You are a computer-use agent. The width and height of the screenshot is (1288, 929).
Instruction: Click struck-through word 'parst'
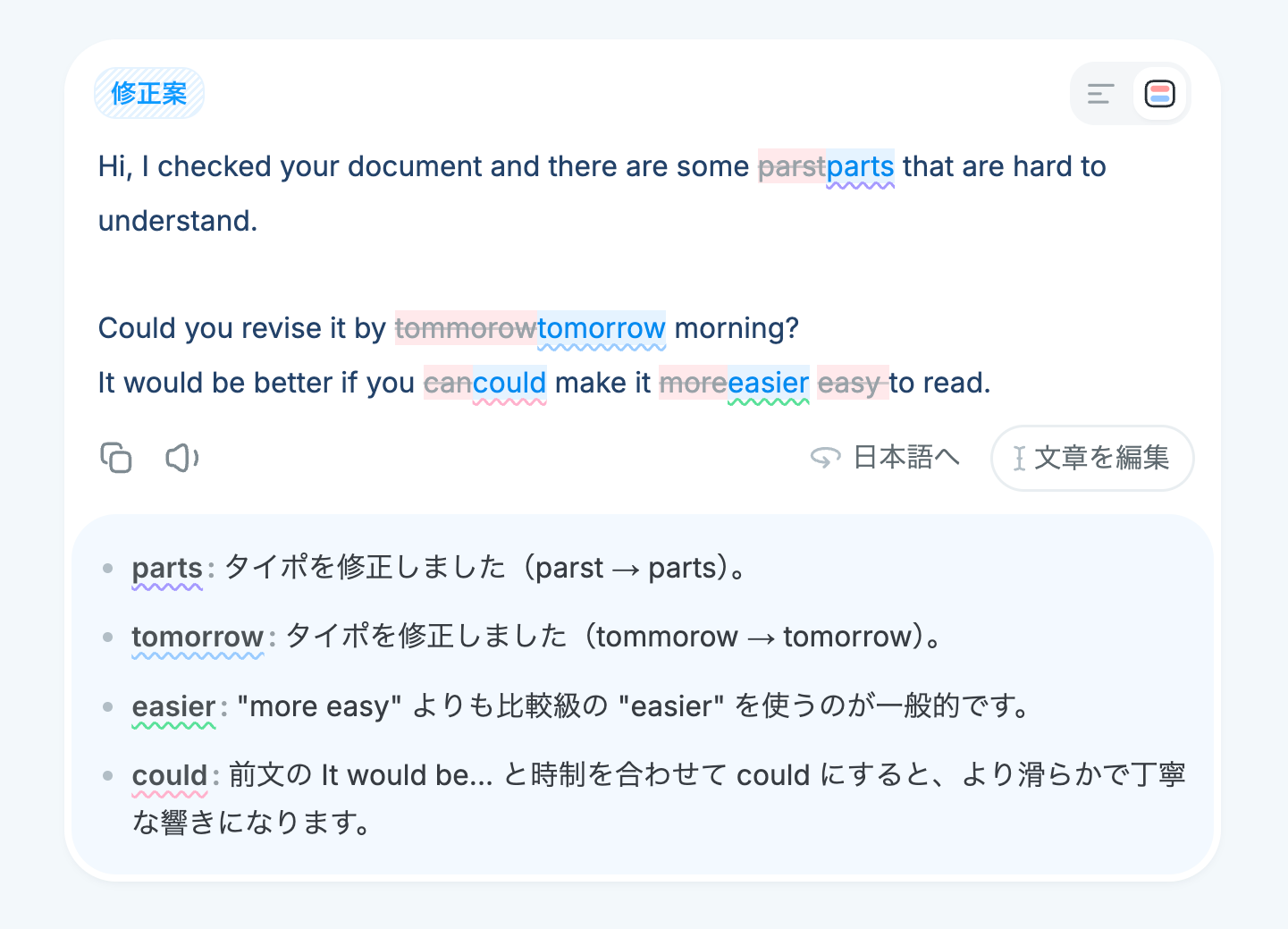[792, 167]
